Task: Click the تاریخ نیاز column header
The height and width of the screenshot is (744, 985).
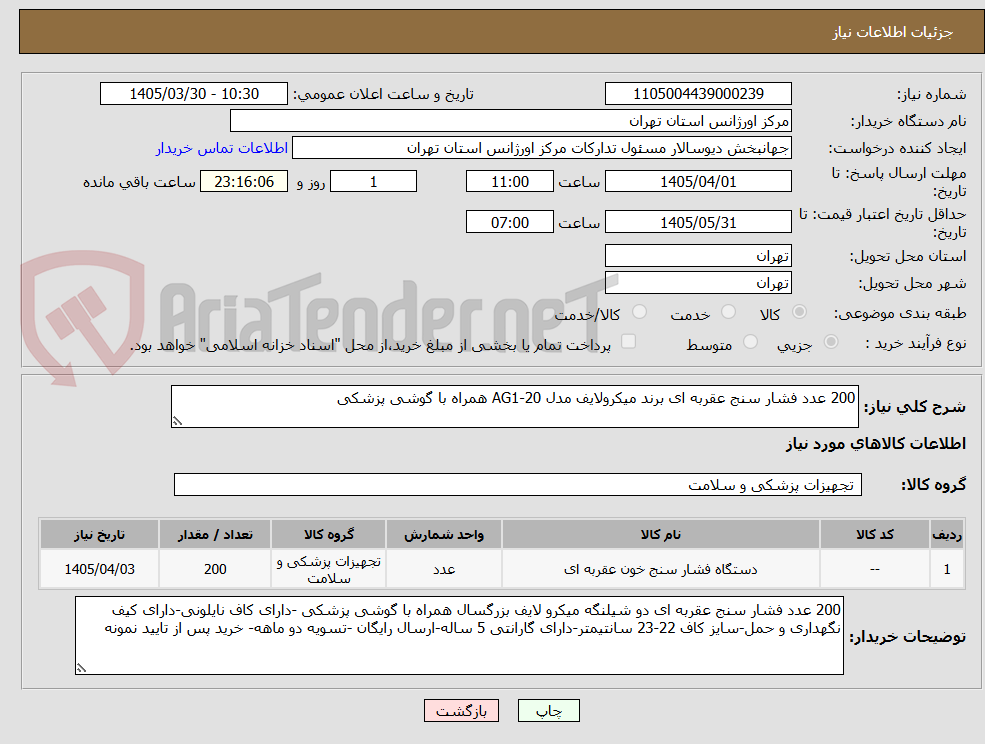Action: click(99, 534)
